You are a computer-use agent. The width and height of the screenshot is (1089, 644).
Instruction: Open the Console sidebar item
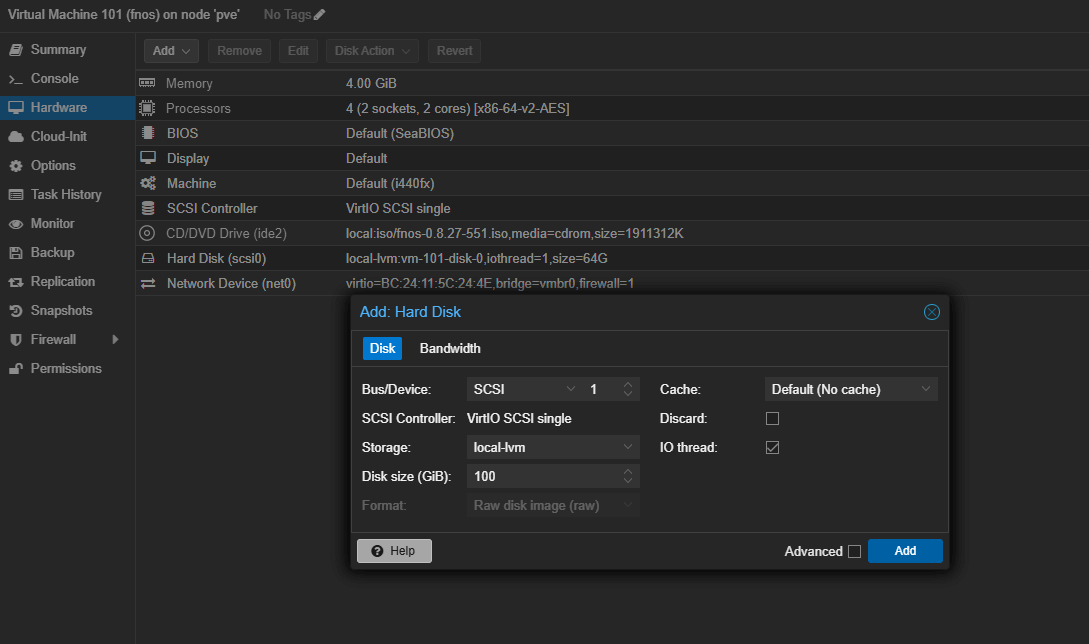(x=54, y=79)
